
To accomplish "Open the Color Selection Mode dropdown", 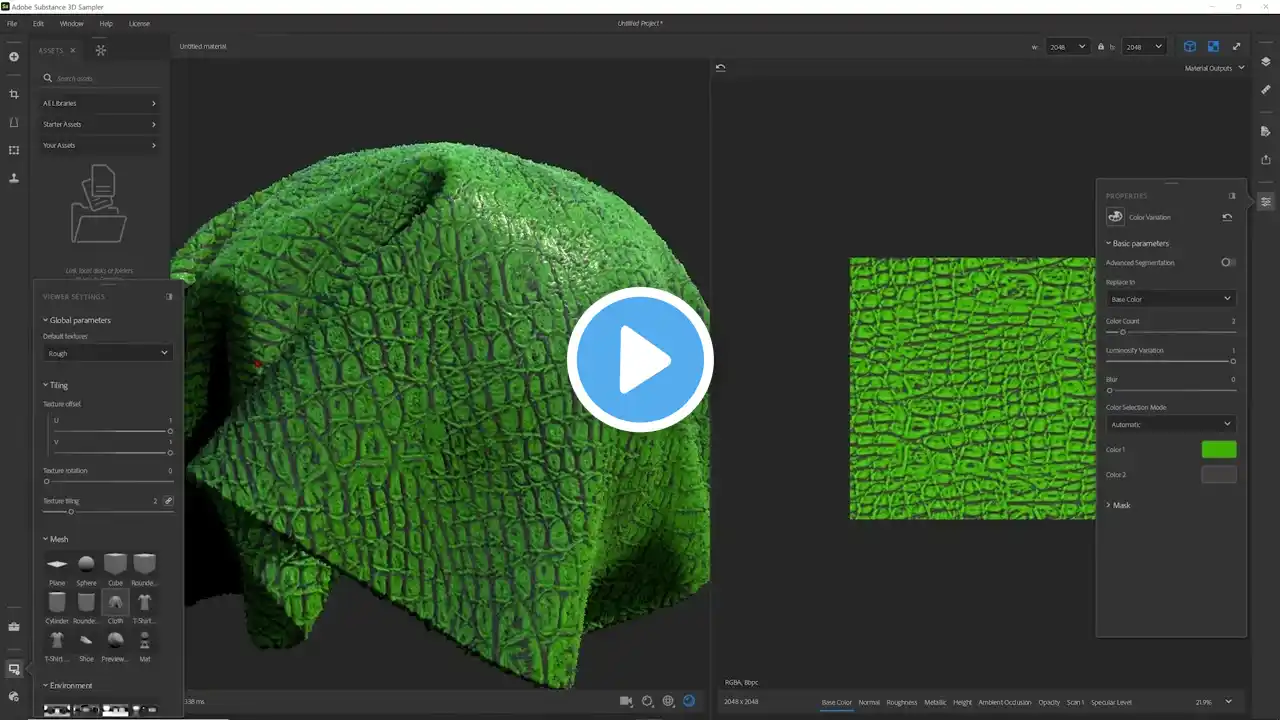I will click(1170, 424).
